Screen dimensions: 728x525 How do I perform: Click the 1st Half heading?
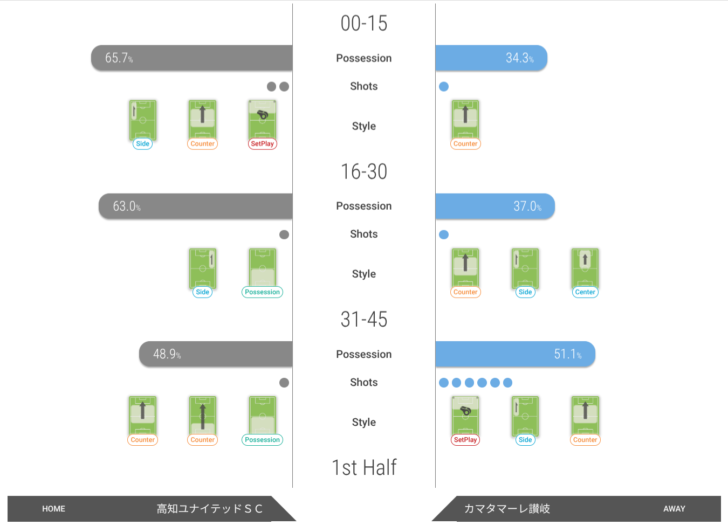pyautogui.click(x=364, y=467)
